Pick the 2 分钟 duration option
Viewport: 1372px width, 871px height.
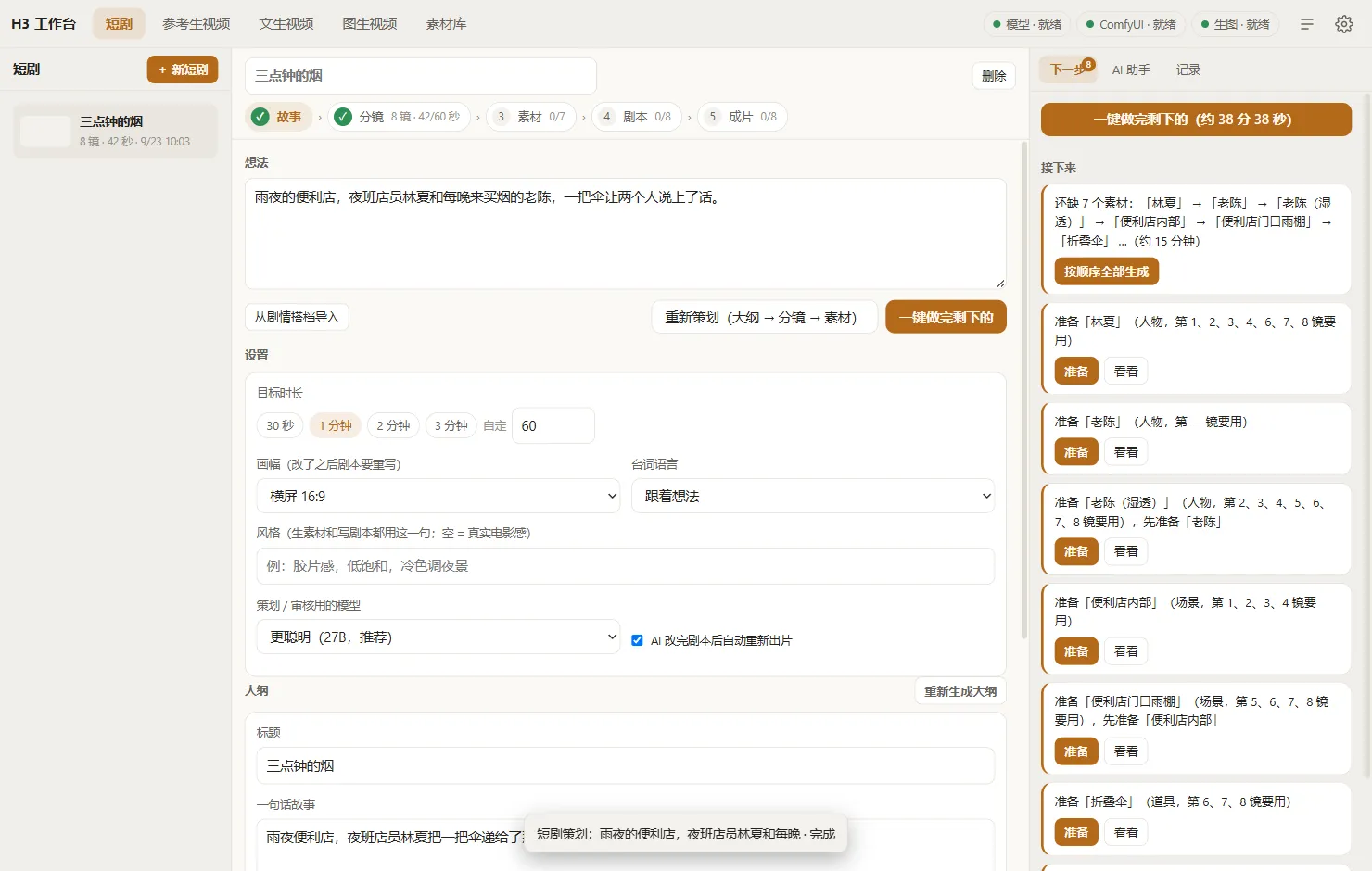coord(393,425)
